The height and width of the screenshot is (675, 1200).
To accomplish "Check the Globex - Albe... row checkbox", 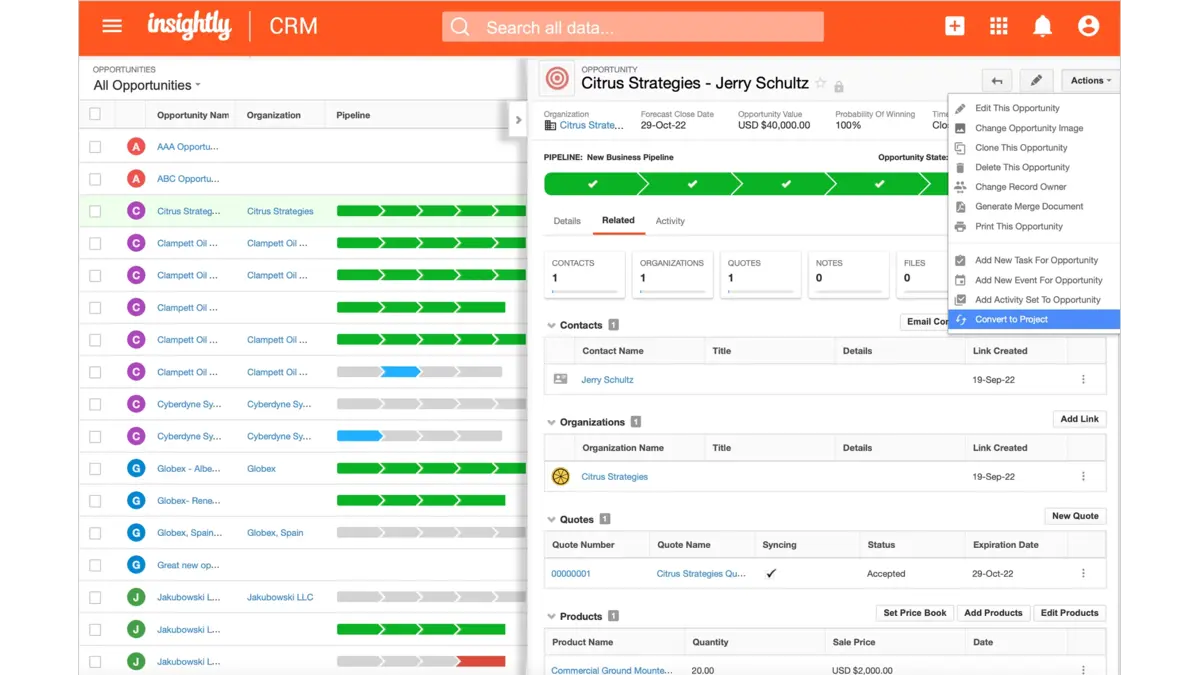I will coord(95,468).
